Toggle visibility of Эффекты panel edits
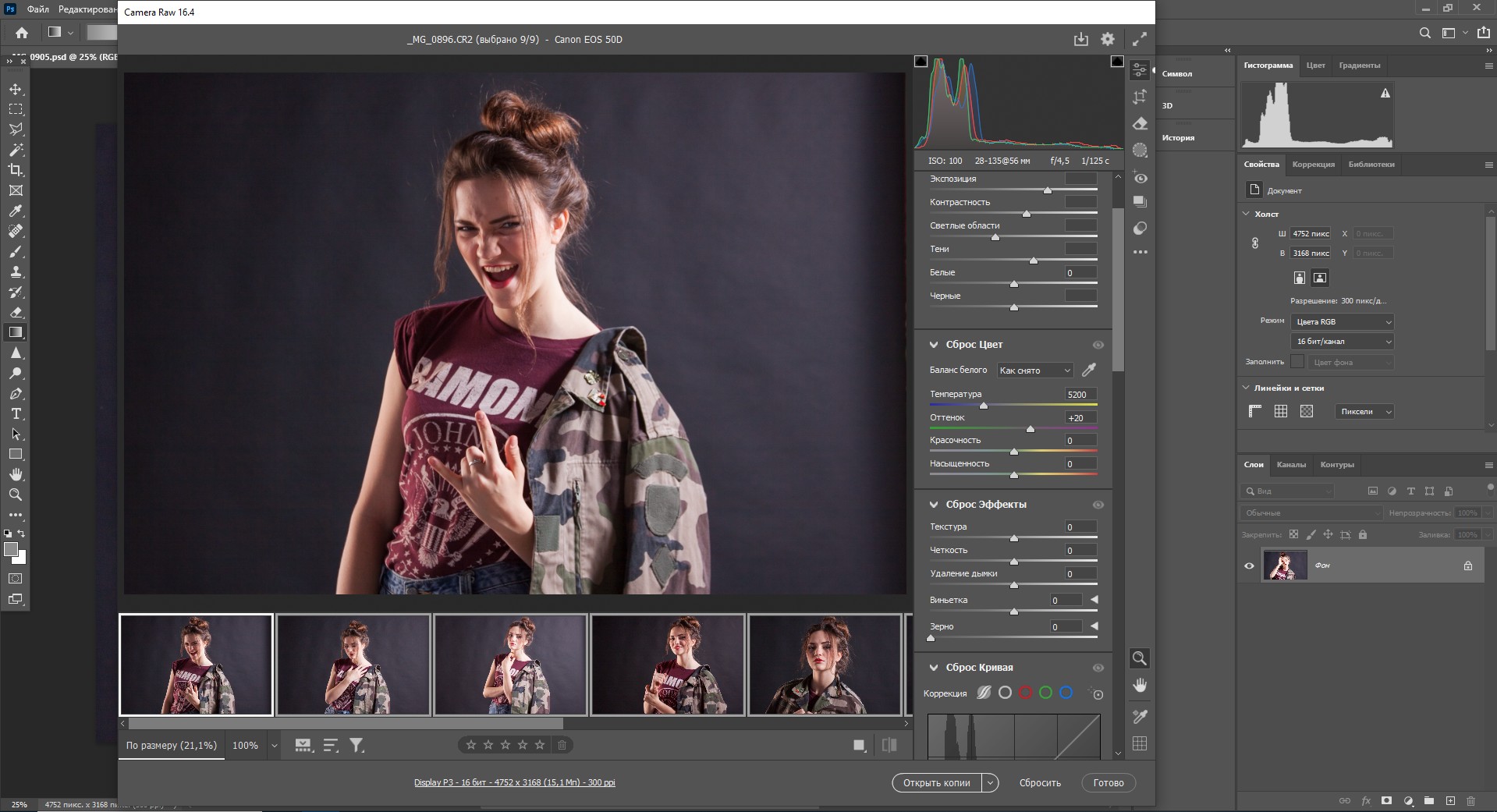Screen dimensions: 1497x812 pyautogui.click(x=1098, y=505)
